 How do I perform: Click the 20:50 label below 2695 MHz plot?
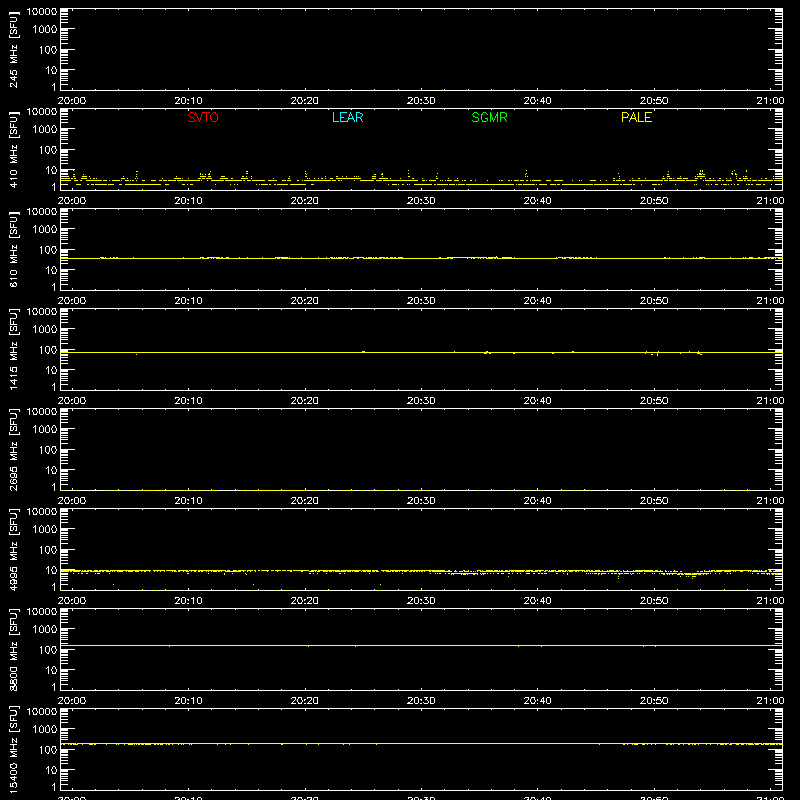(654, 501)
